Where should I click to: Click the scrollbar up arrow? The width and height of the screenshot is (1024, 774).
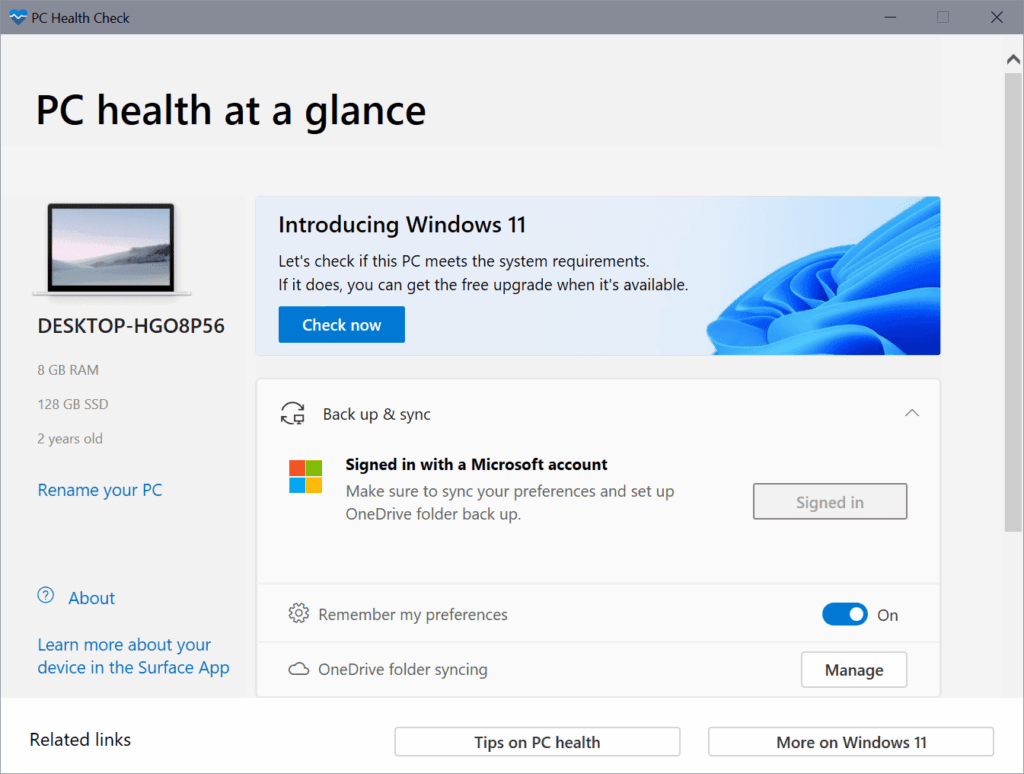[1013, 57]
